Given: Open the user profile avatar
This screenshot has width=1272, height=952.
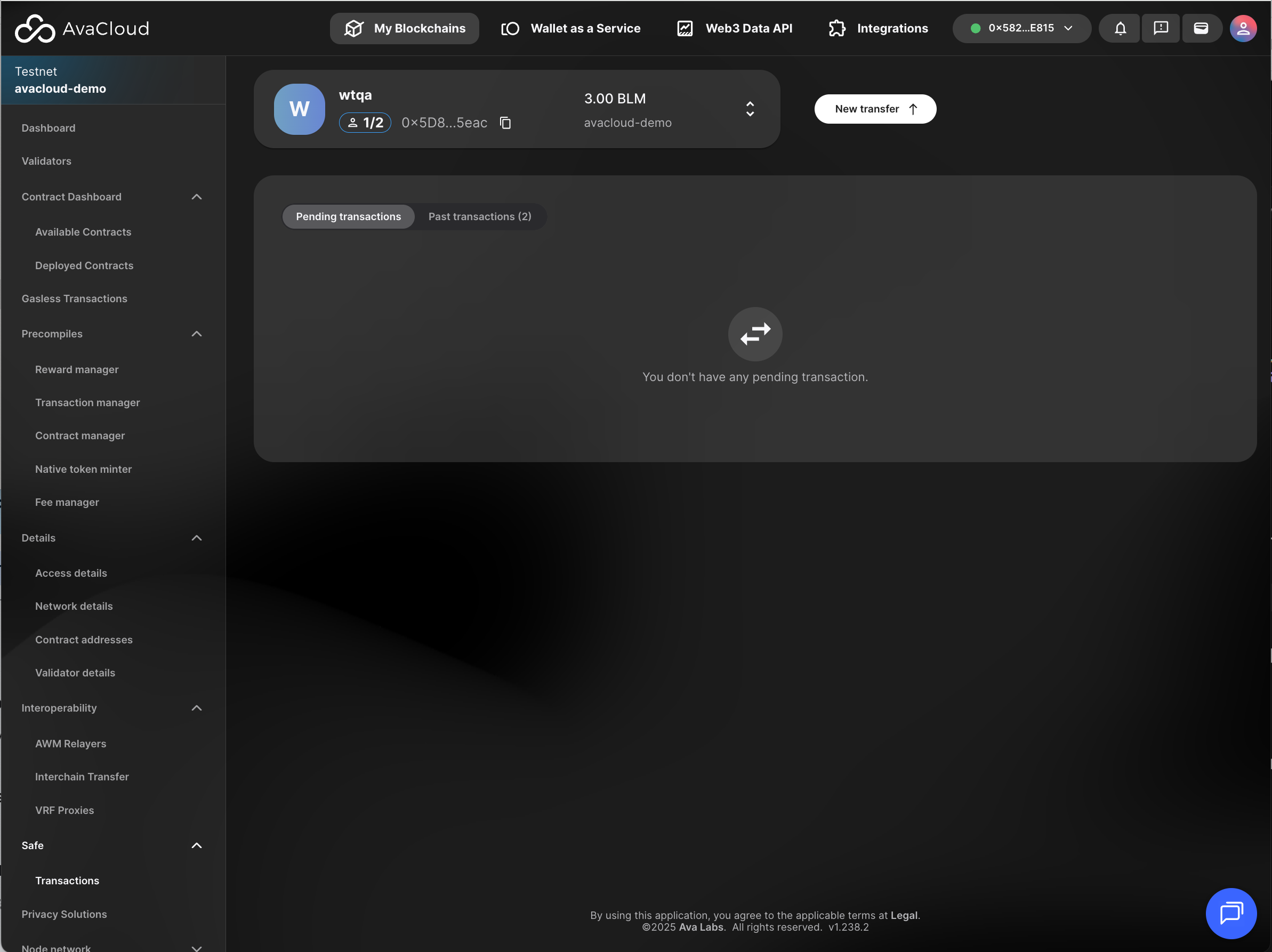Looking at the screenshot, I should click(x=1242, y=28).
